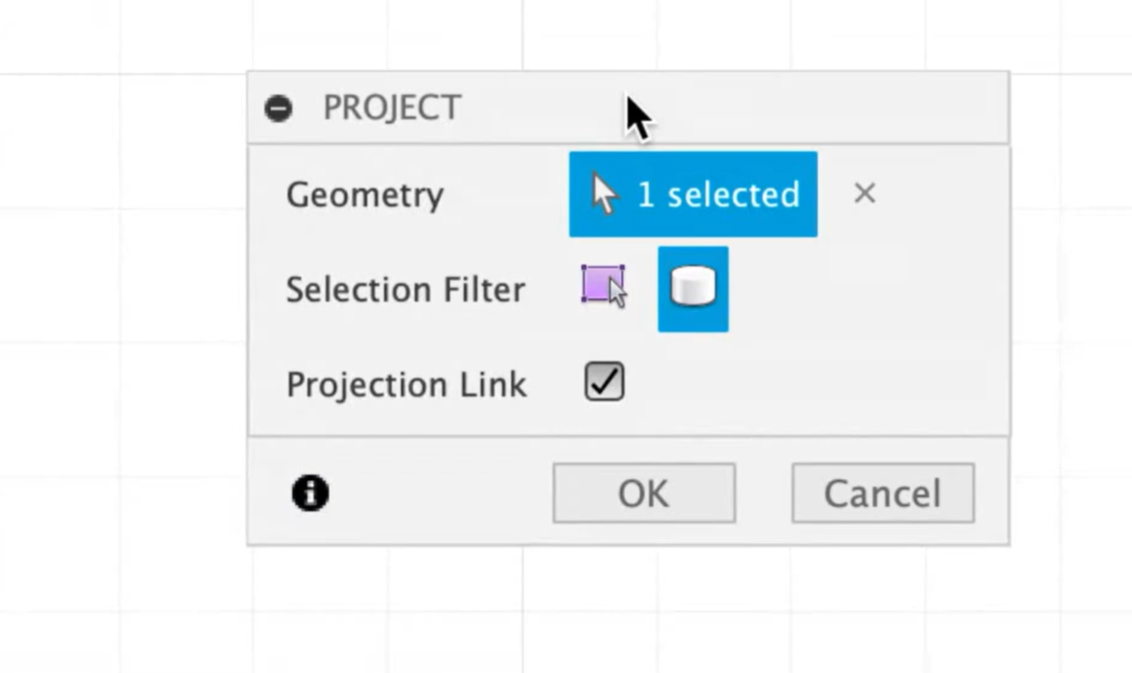Click the arrow cursor icon in Geometry selector
This screenshot has height=673, width=1132.
pos(604,194)
